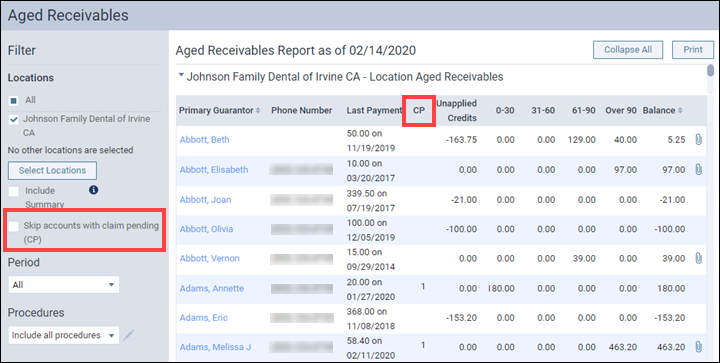720x363 pixels.
Task: Click the 61-90 column header
Action: click(584, 111)
